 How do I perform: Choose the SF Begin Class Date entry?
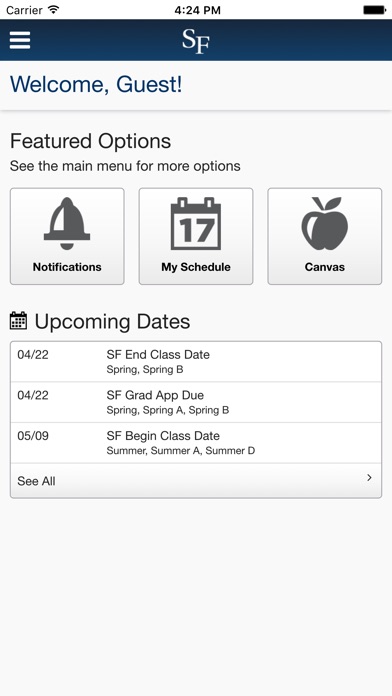[x=196, y=443]
